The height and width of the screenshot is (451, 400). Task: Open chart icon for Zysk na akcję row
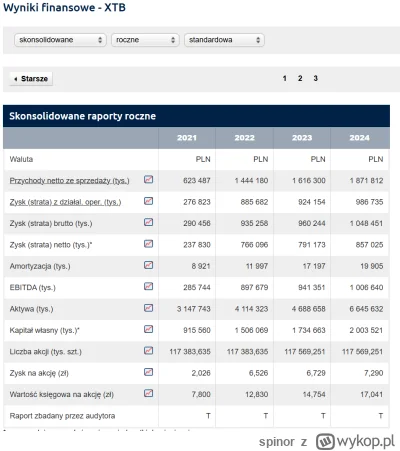(x=148, y=372)
